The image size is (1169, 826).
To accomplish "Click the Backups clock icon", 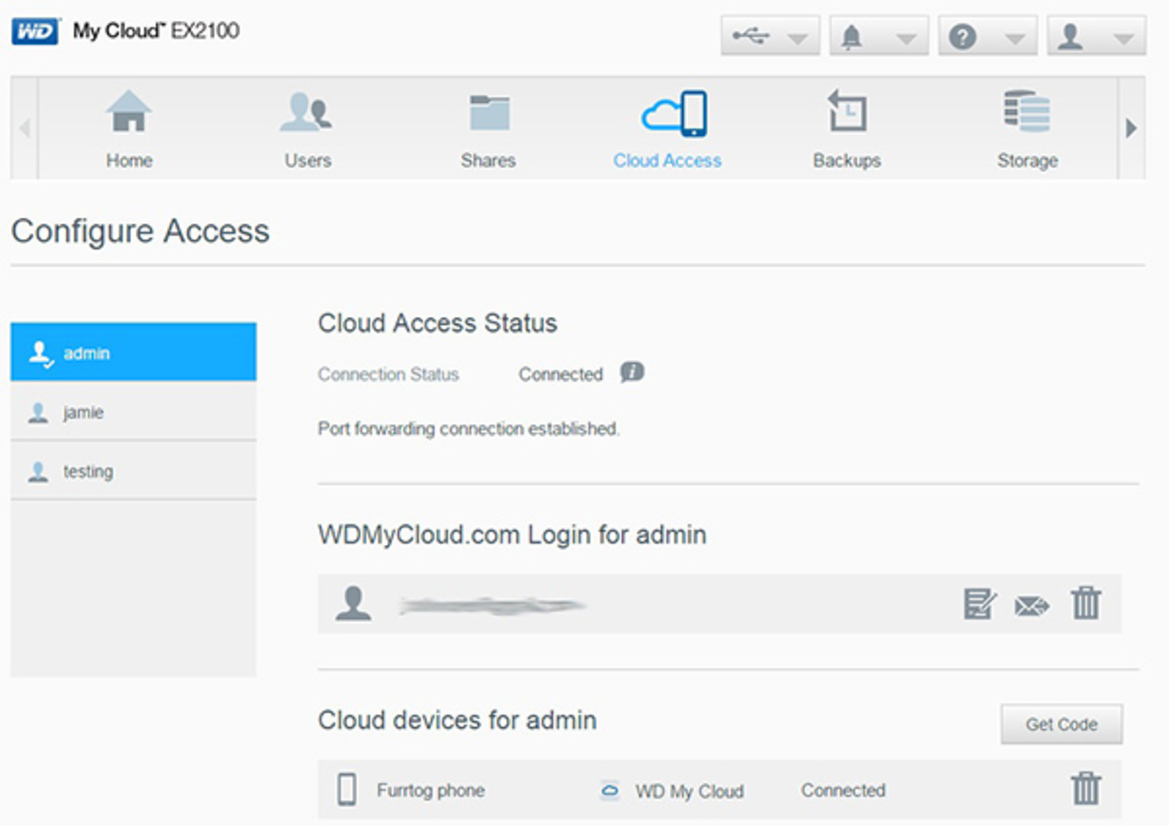I will (847, 110).
